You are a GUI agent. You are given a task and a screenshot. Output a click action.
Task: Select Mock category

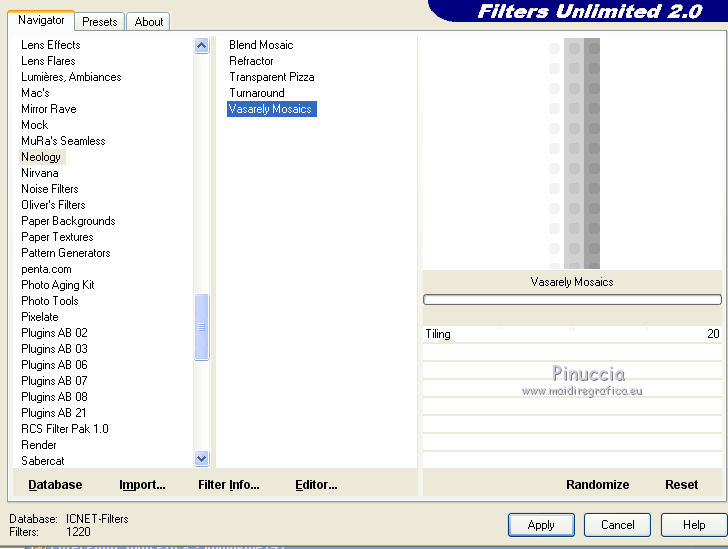pos(35,125)
